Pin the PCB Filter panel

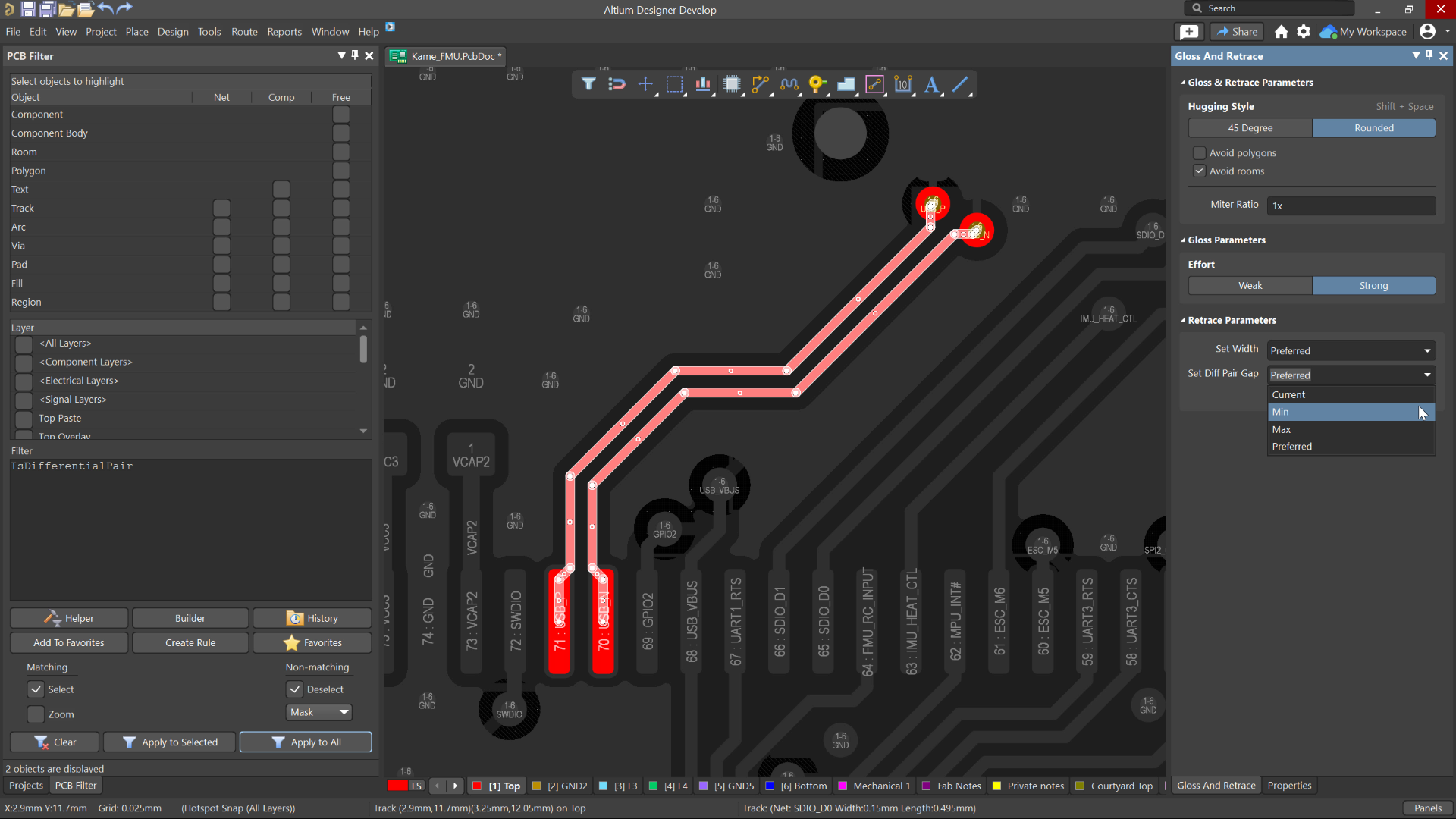click(355, 55)
